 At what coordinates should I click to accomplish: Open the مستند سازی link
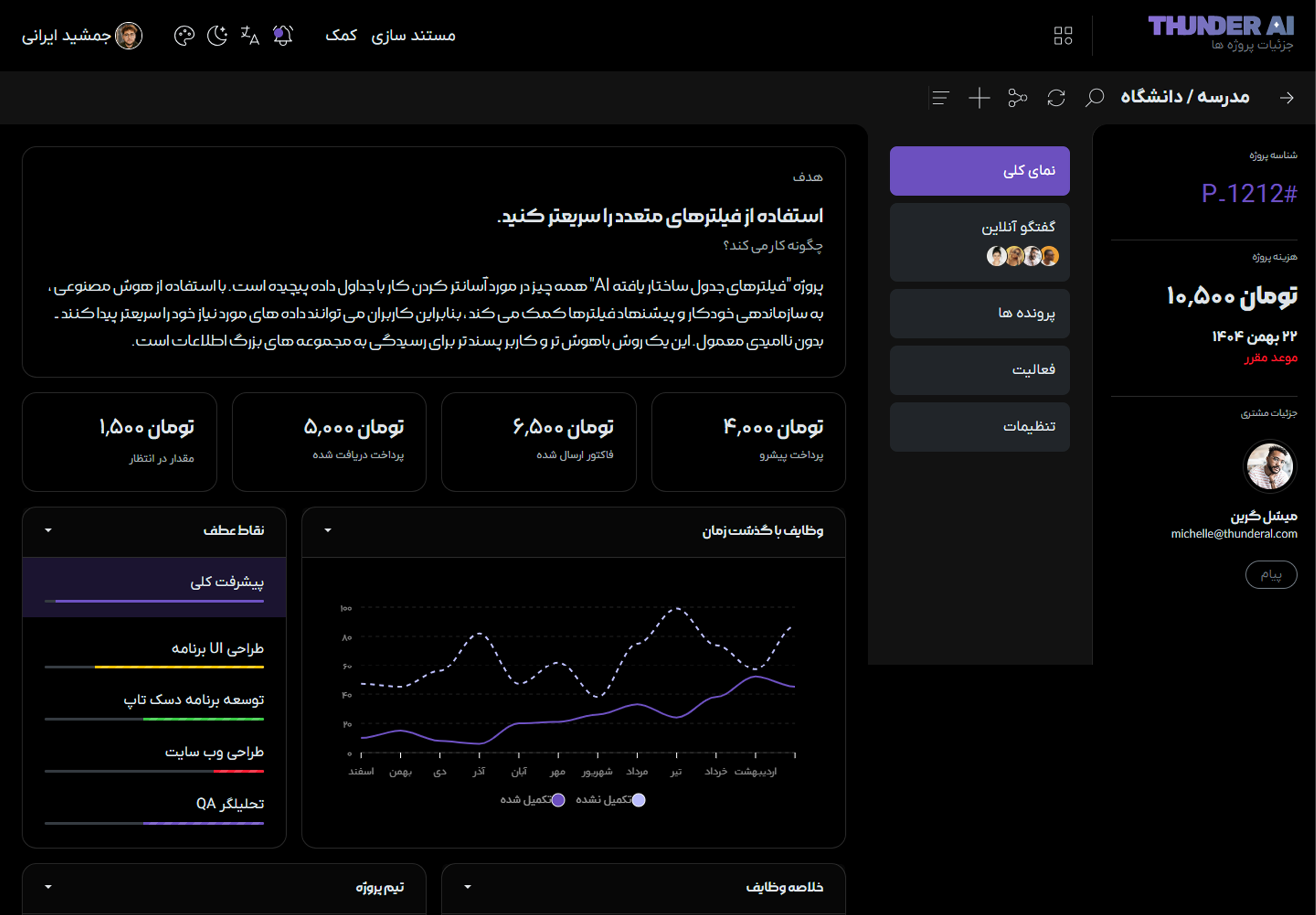click(x=413, y=36)
